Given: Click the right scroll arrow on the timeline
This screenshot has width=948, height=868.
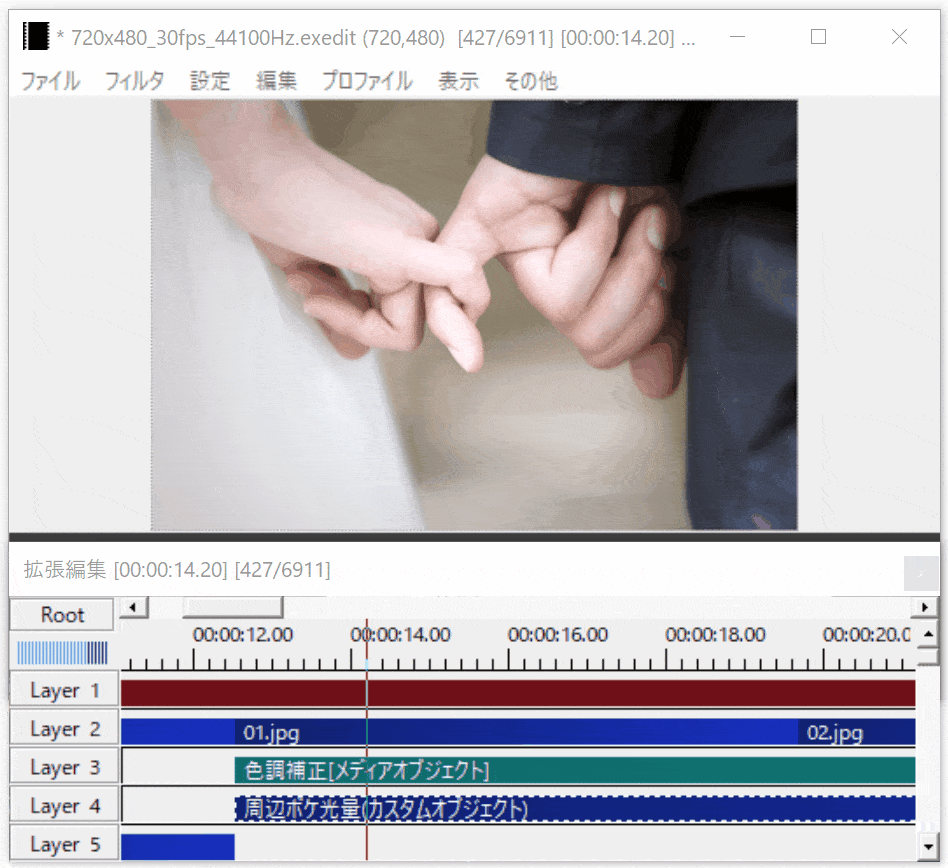Looking at the screenshot, I should tap(925, 607).
